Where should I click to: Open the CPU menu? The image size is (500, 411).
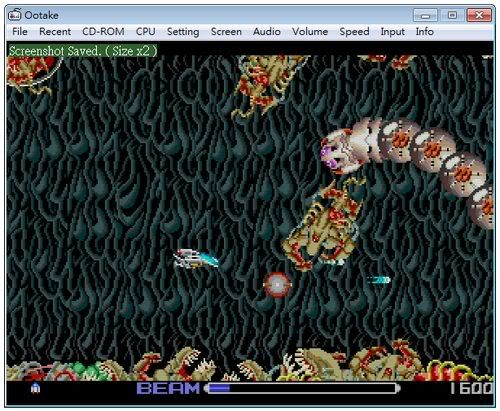[146, 32]
